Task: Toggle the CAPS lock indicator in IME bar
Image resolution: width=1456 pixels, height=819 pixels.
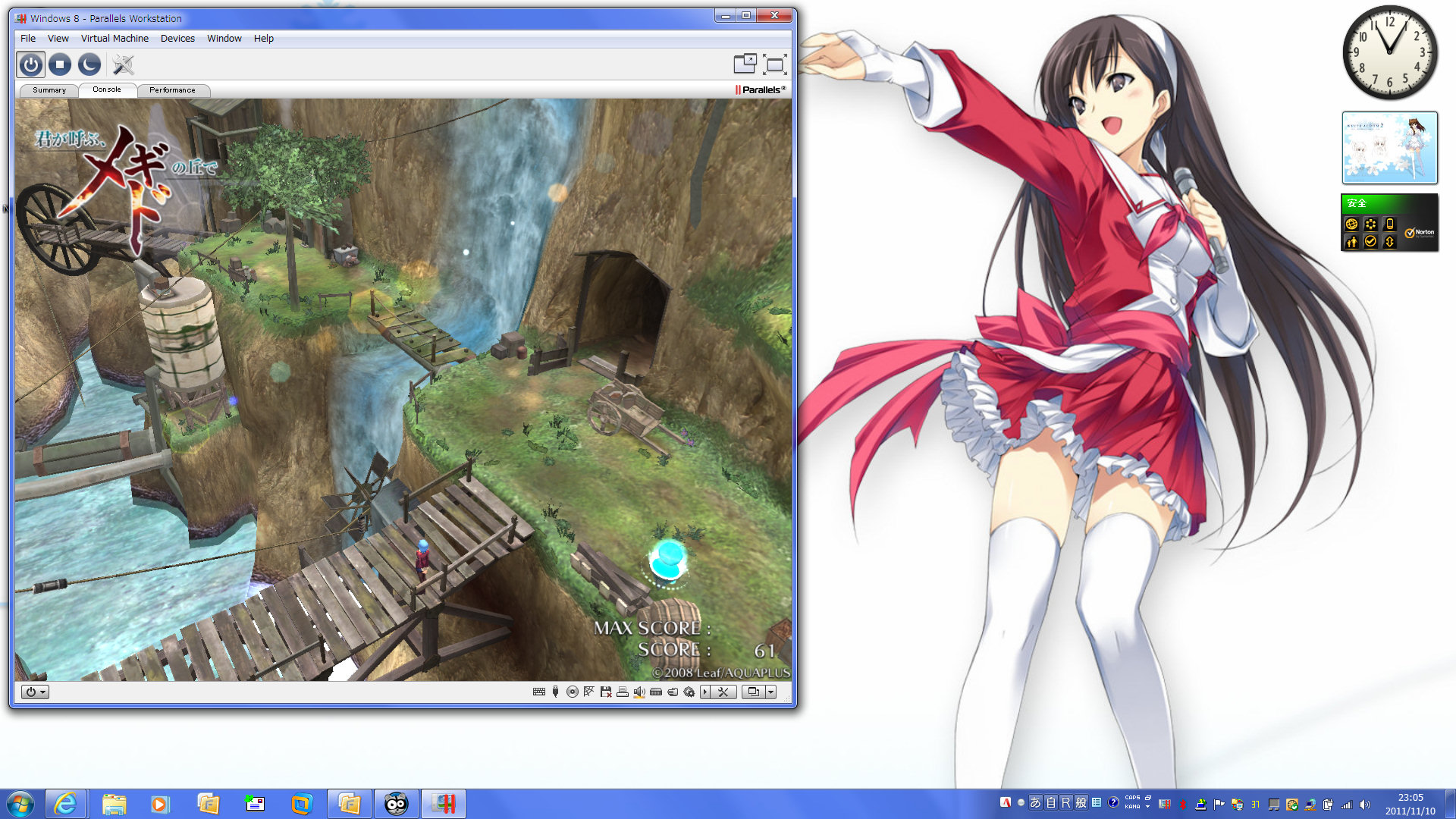Action: tap(1132, 799)
